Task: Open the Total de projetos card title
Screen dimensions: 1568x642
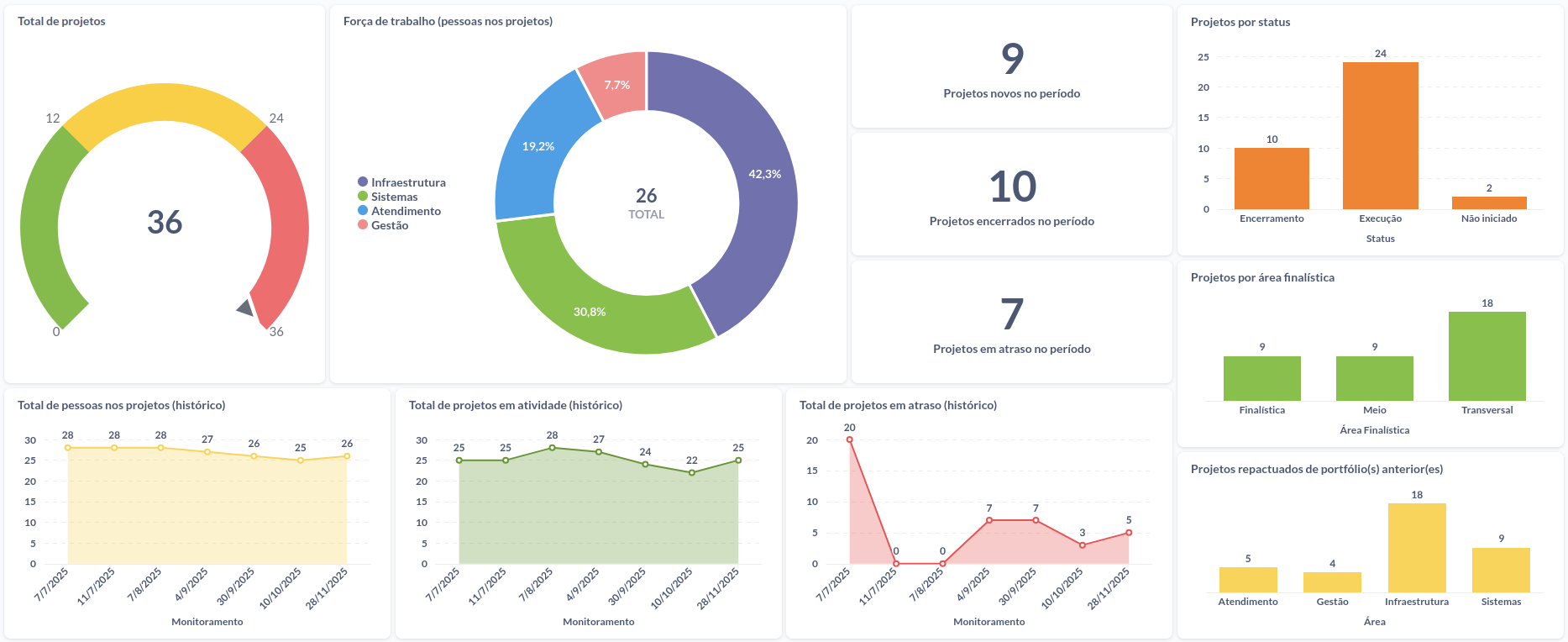Action: (61, 22)
